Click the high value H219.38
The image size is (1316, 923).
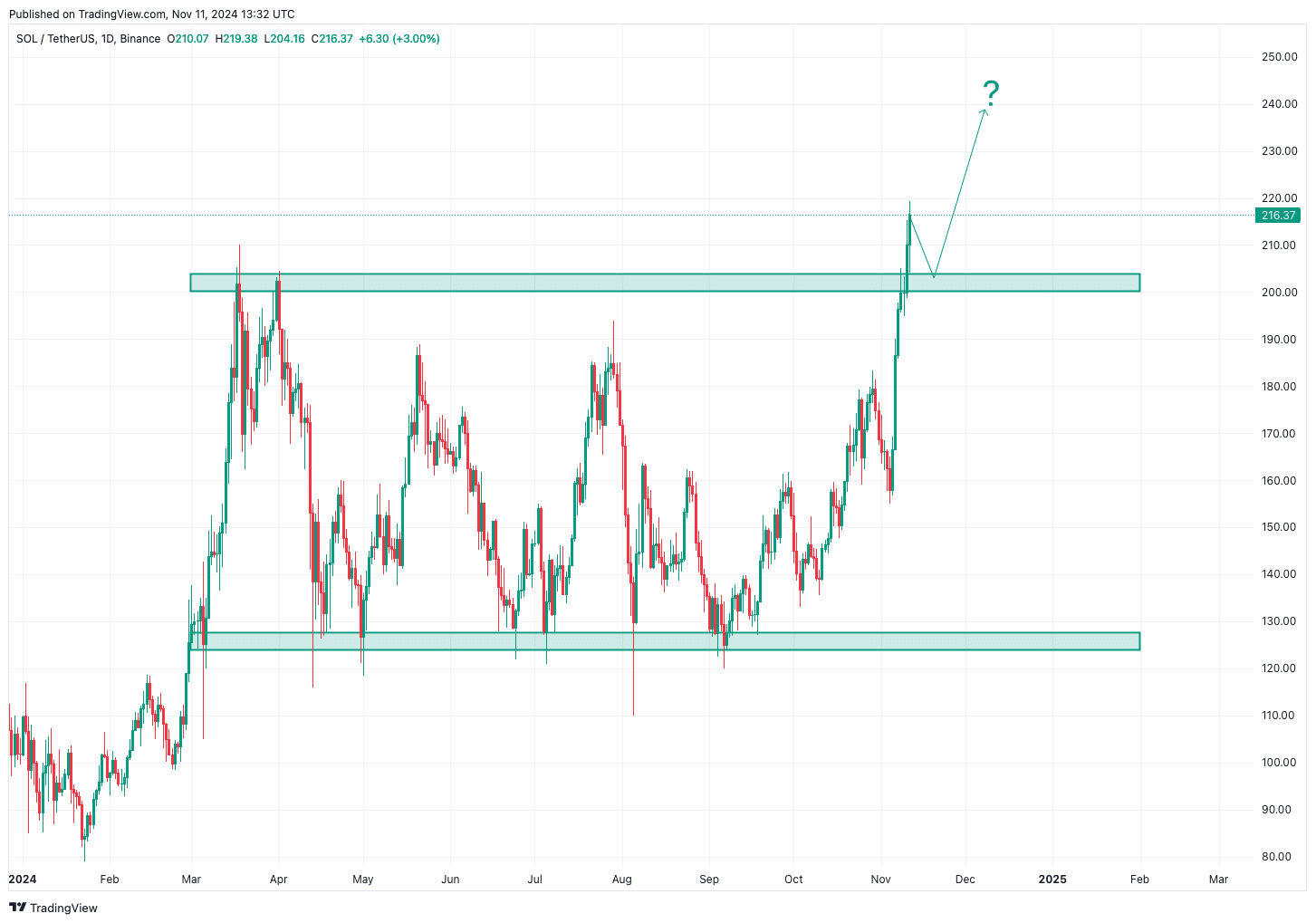coord(236,39)
